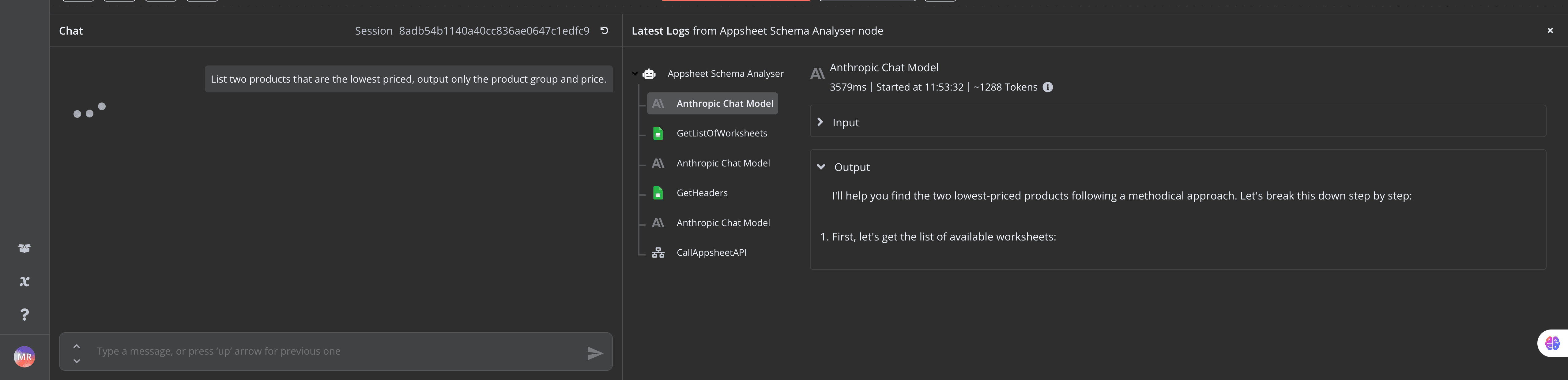This screenshot has width=1568, height=380.
Task: Click the 'Anthropic Chat Model' details heading
Action: point(884,68)
